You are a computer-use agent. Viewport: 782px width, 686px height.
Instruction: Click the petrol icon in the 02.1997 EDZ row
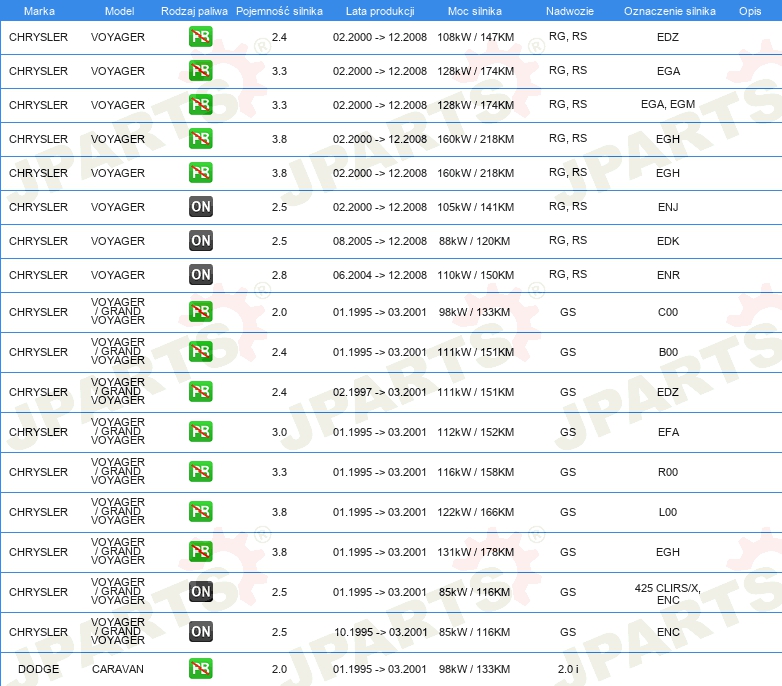(x=200, y=392)
